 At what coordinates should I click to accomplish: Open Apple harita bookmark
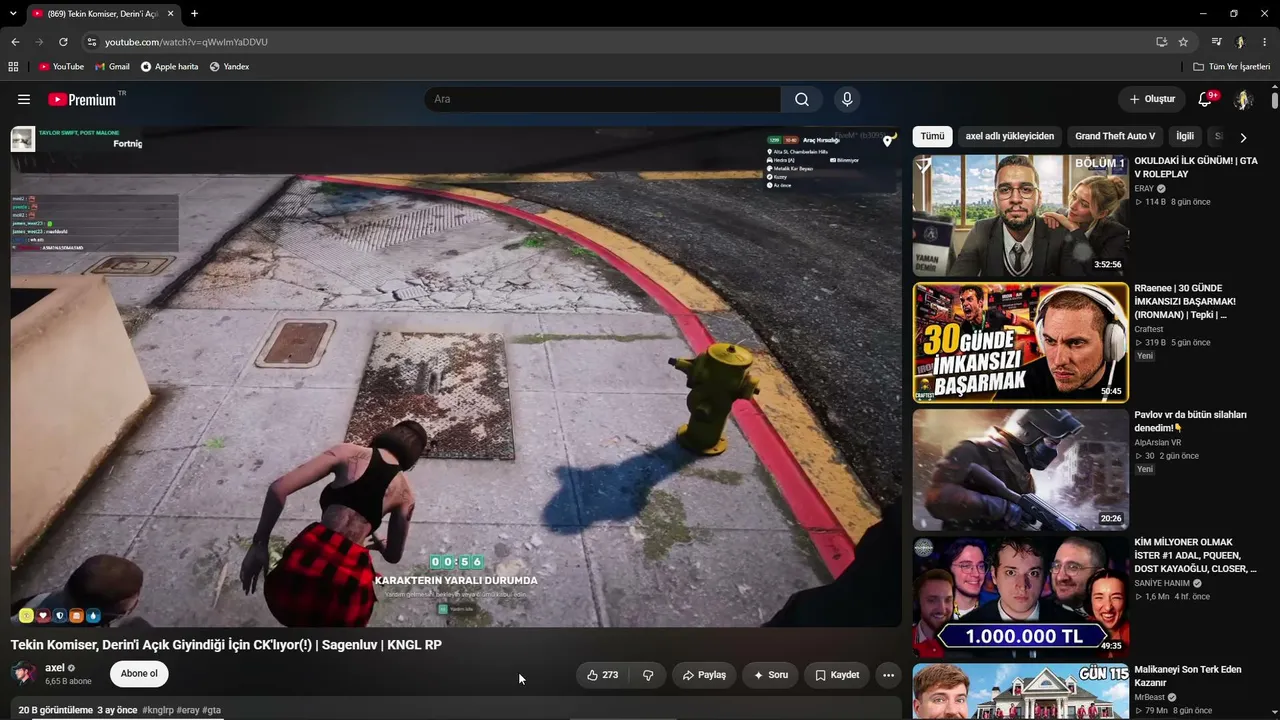(169, 67)
